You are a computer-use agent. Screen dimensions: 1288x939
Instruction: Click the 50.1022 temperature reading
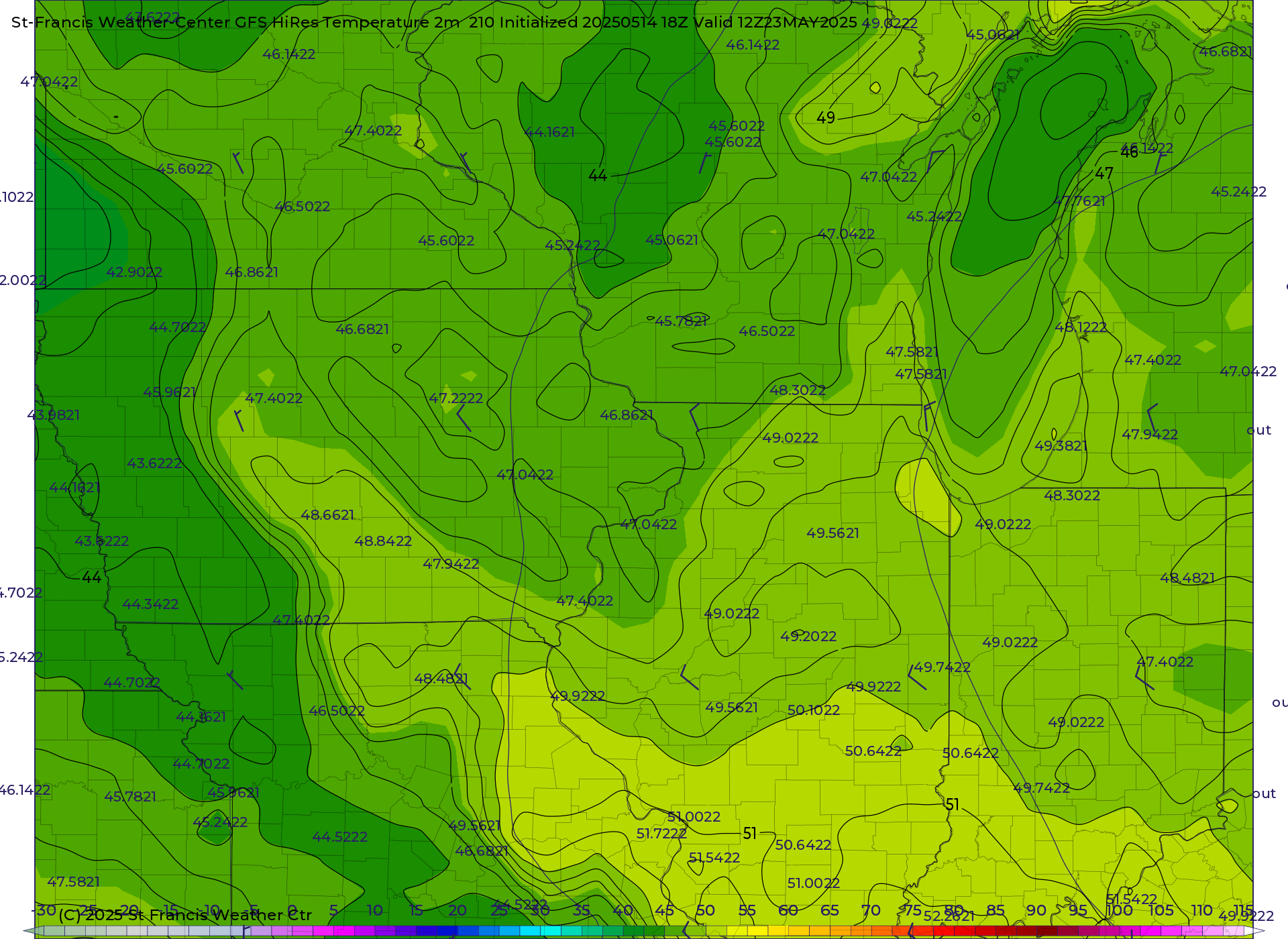814,710
